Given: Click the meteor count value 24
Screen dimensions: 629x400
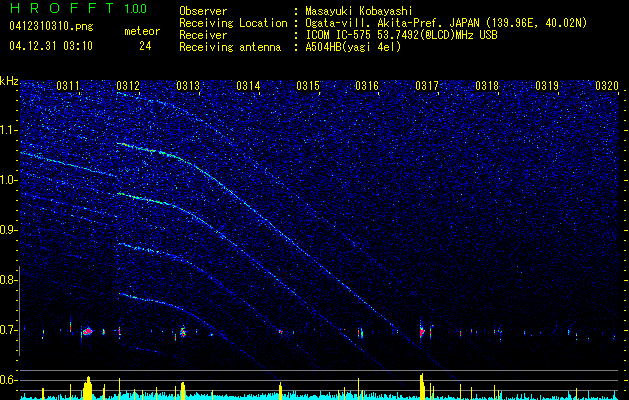Looking at the screenshot, I should coord(145,46).
